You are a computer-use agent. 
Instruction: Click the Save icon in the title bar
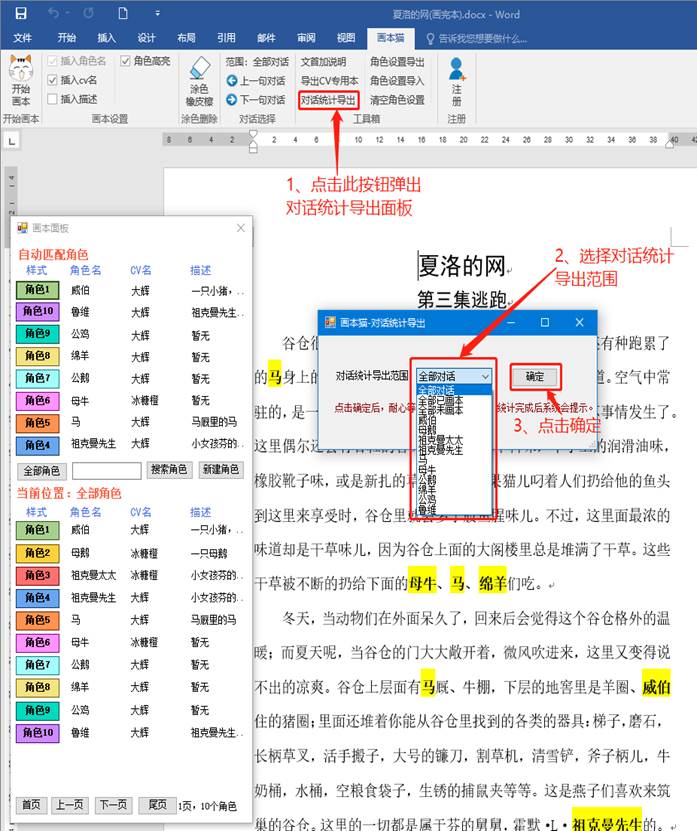point(20,13)
